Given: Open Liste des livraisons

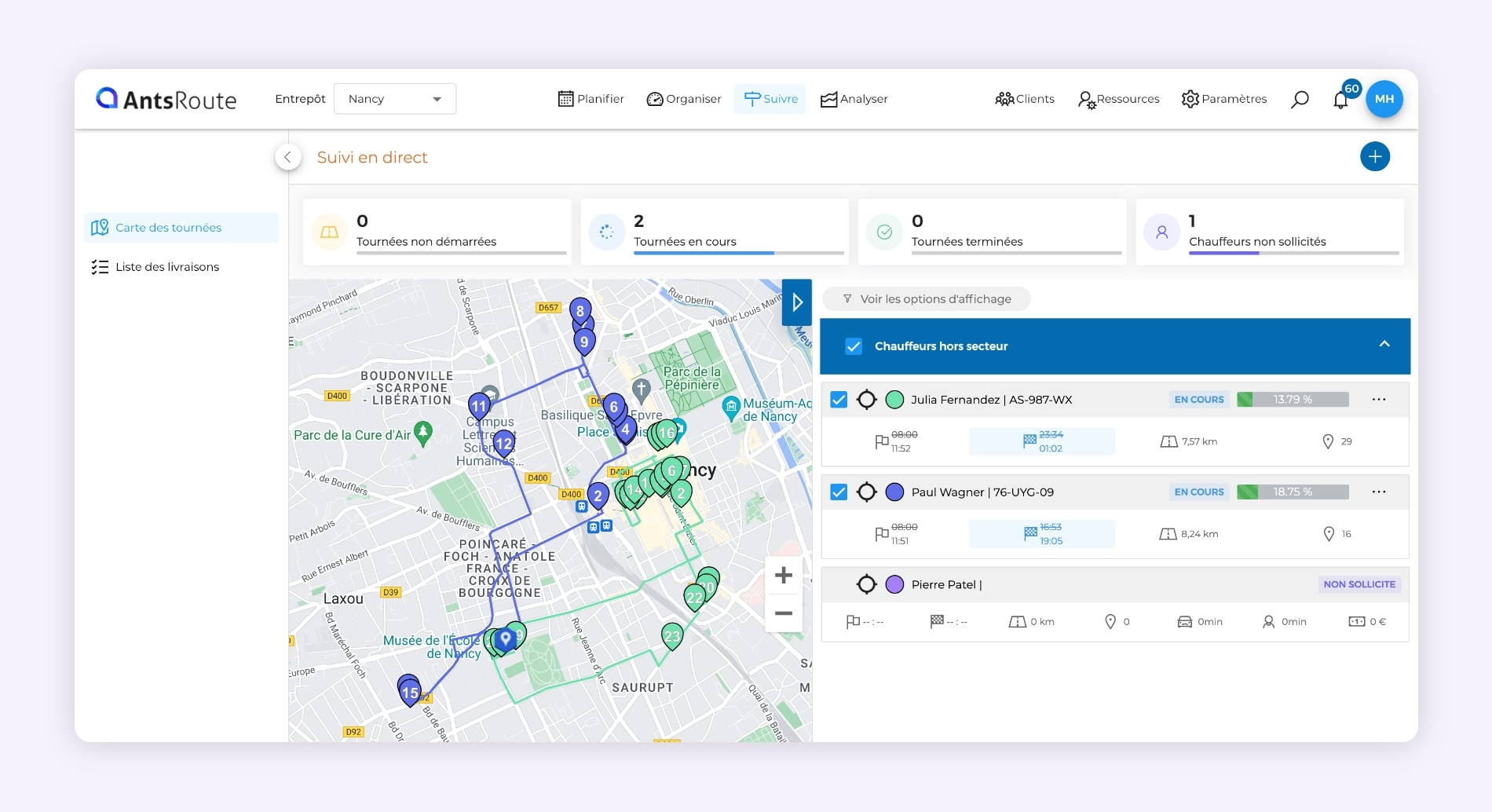Looking at the screenshot, I should [166, 267].
